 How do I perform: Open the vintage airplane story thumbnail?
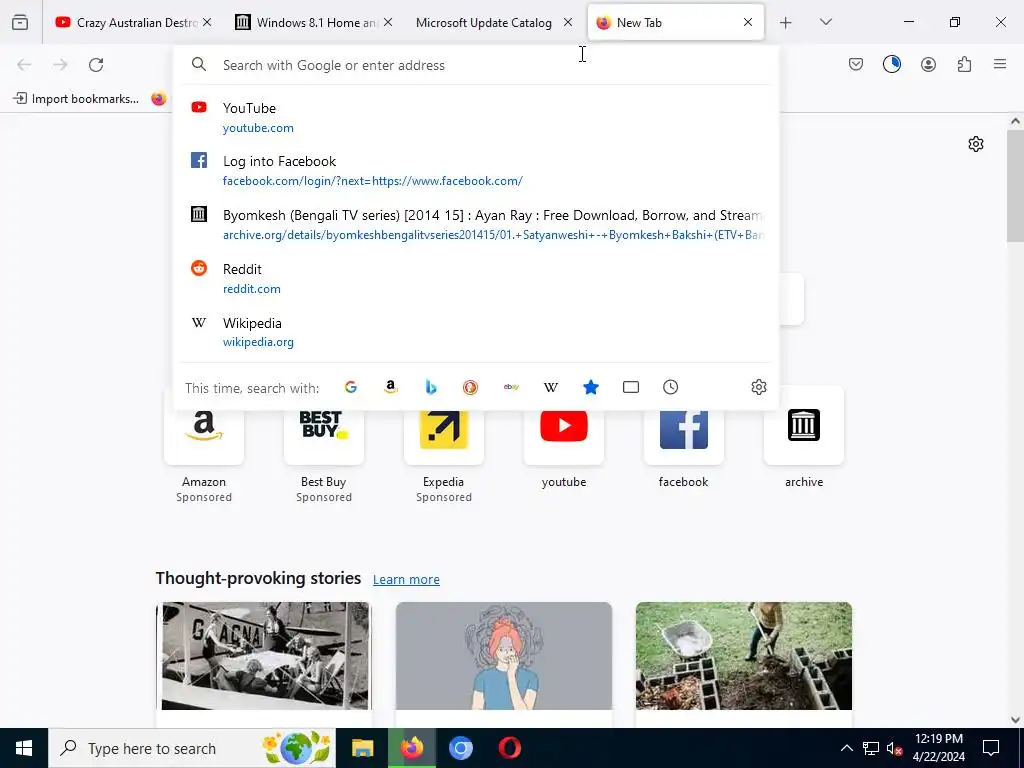pyautogui.click(x=264, y=656)
